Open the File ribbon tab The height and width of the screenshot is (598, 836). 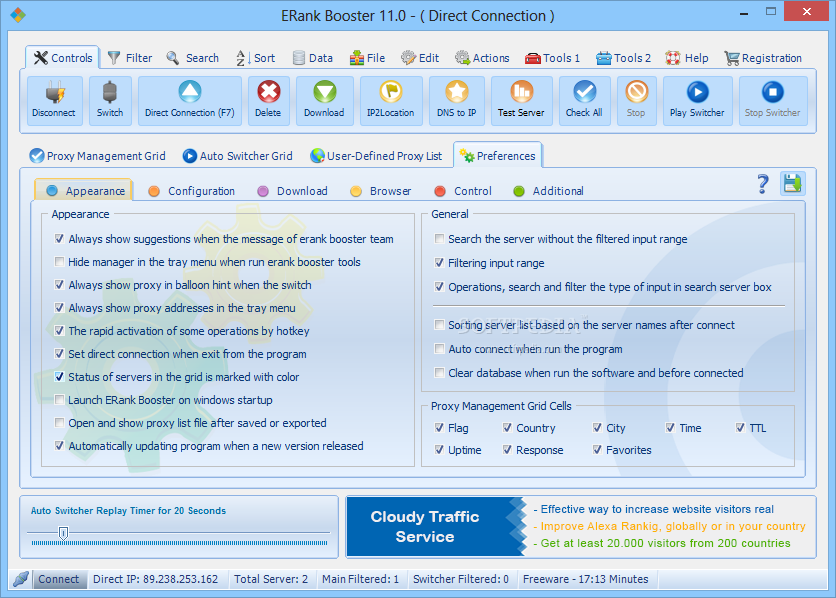[x=367, y=58]
